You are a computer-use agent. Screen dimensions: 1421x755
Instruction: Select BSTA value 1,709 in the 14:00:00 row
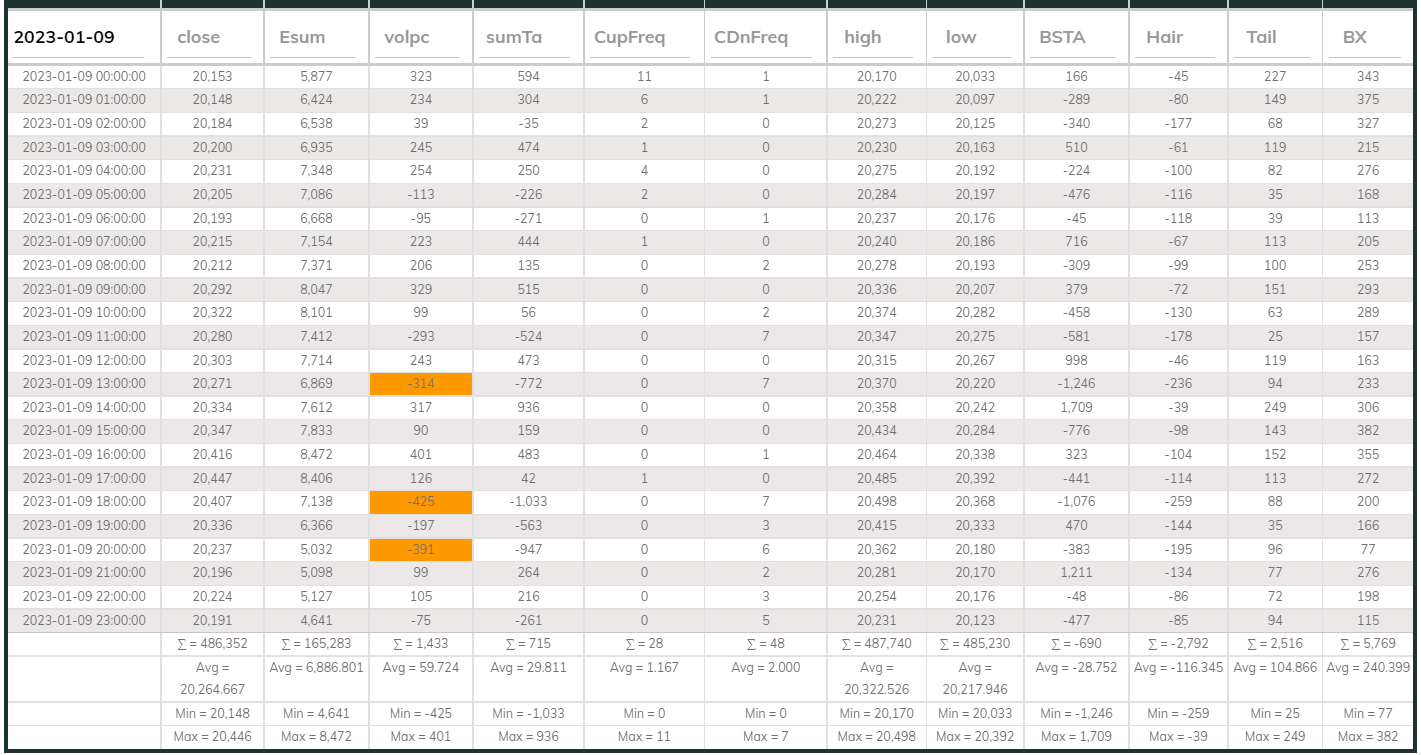[1076, 407]
